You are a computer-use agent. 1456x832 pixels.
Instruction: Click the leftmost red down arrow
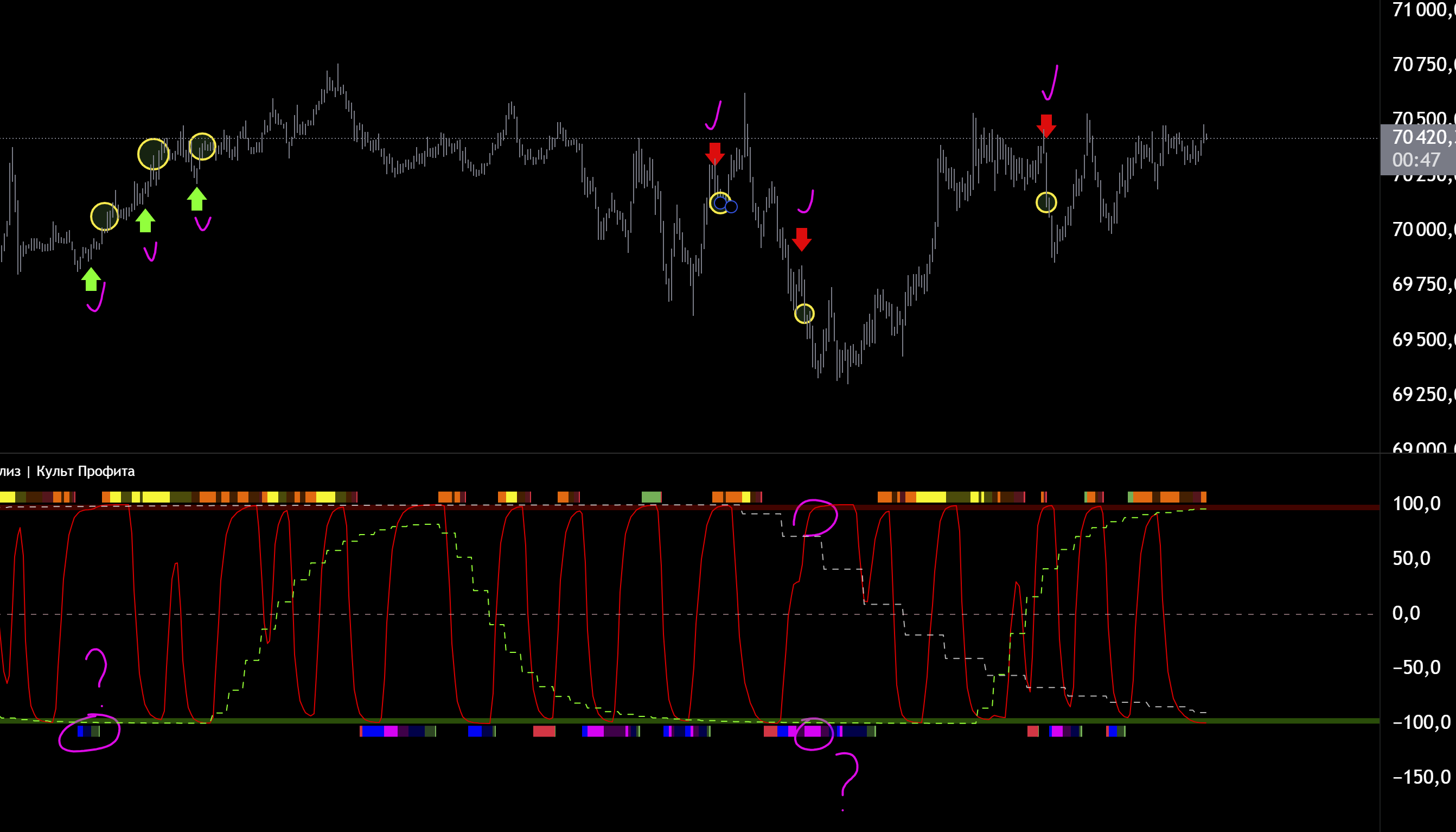tap(714, 154)
